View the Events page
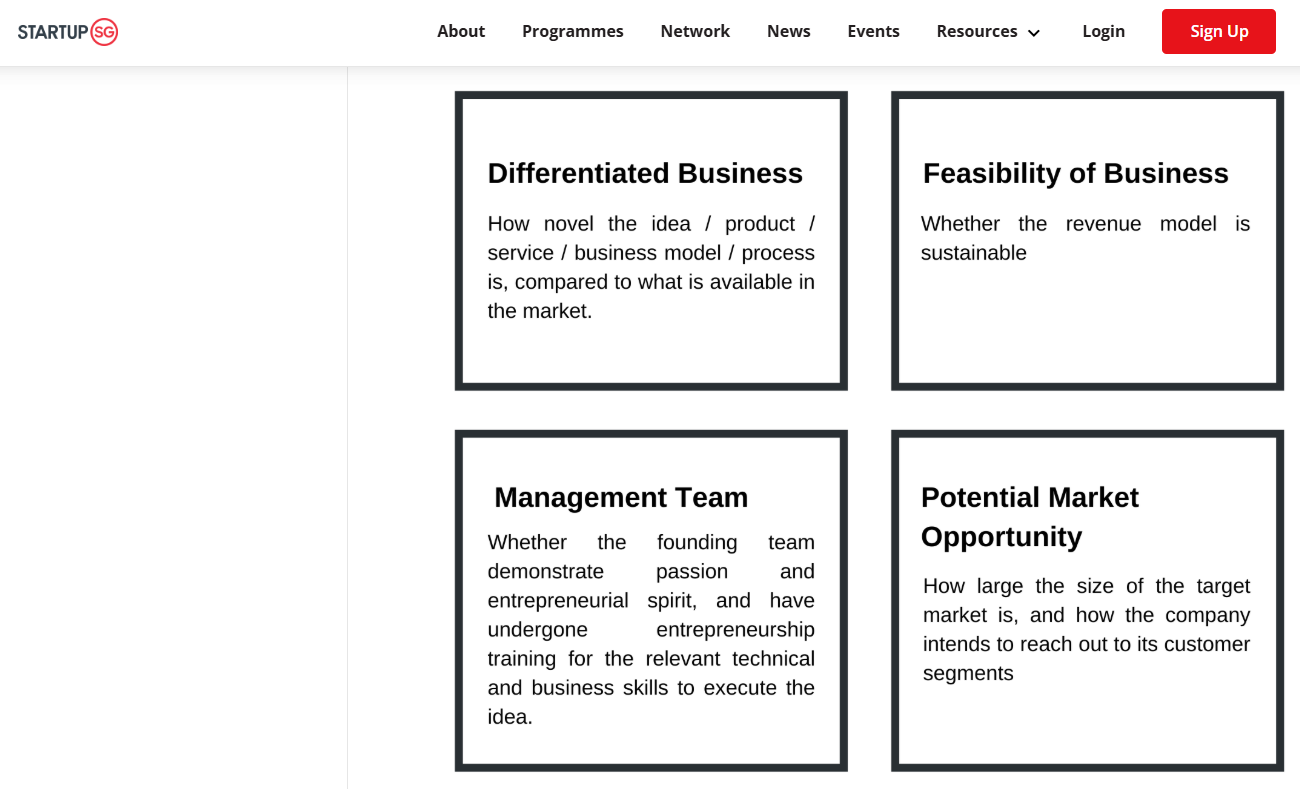 coord(873,32)
